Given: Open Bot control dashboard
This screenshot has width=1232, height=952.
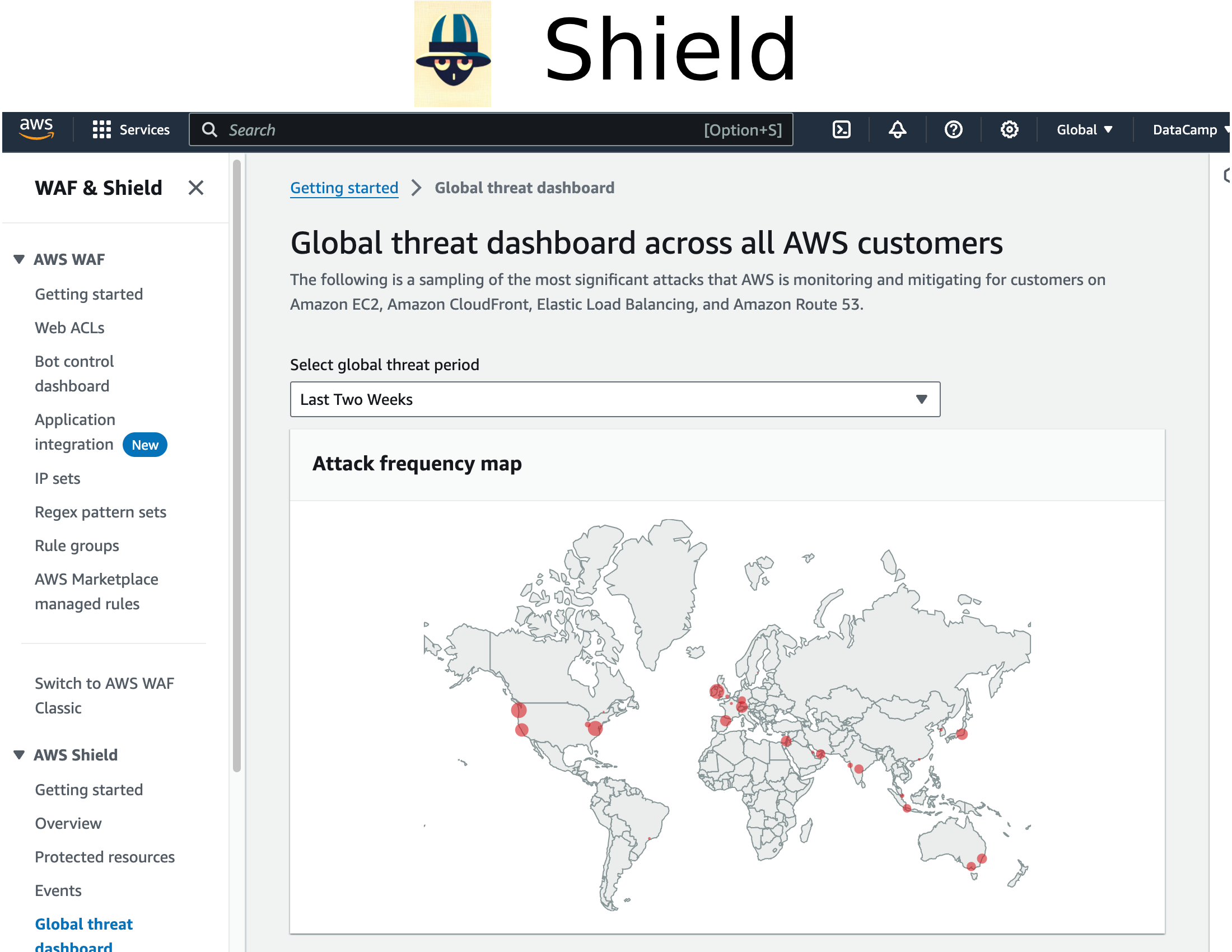Looking at the screenshot, I should click(74, 374).
